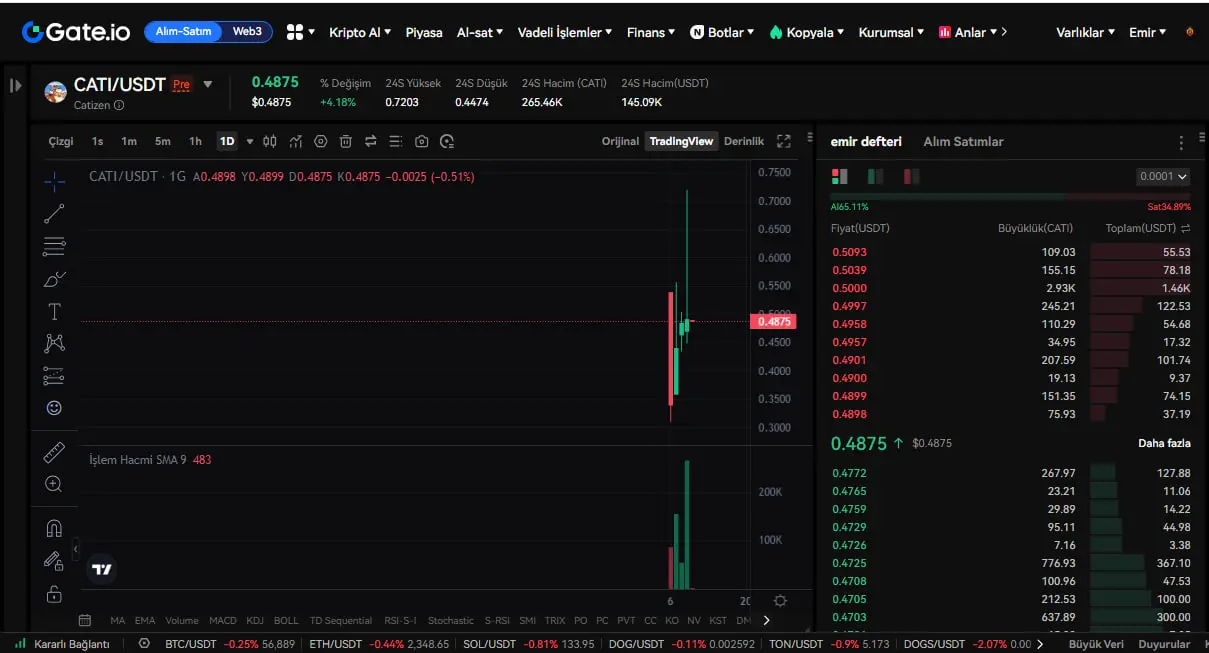Click the replay clock icon in chart toolbar

447,141
